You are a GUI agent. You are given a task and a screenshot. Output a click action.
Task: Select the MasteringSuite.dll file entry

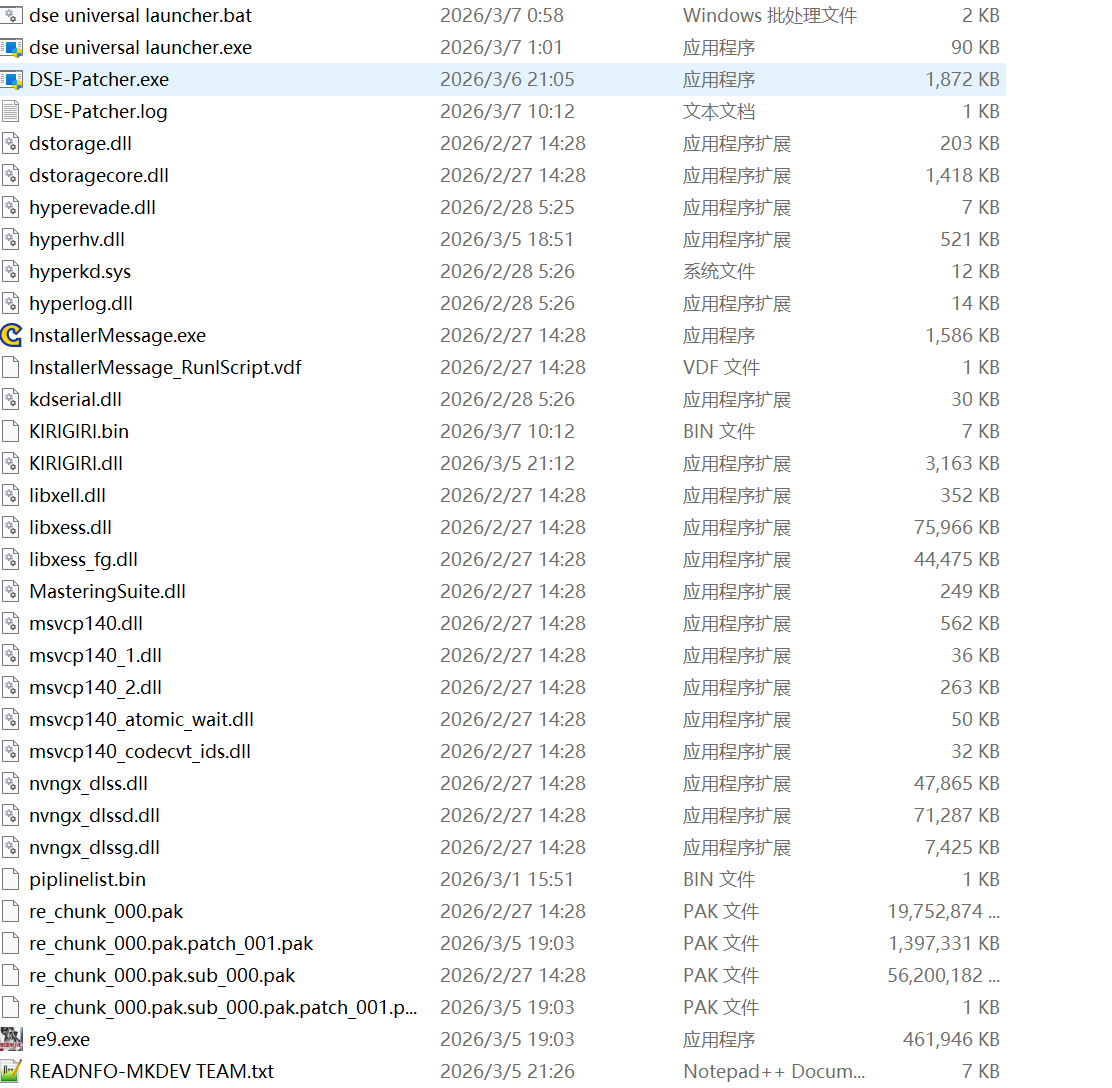click(107, 592)
